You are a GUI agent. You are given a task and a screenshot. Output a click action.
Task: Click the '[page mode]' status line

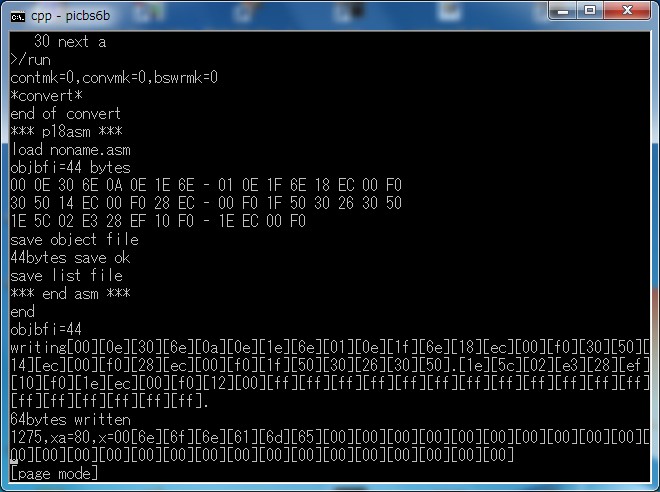coord(54,474)
